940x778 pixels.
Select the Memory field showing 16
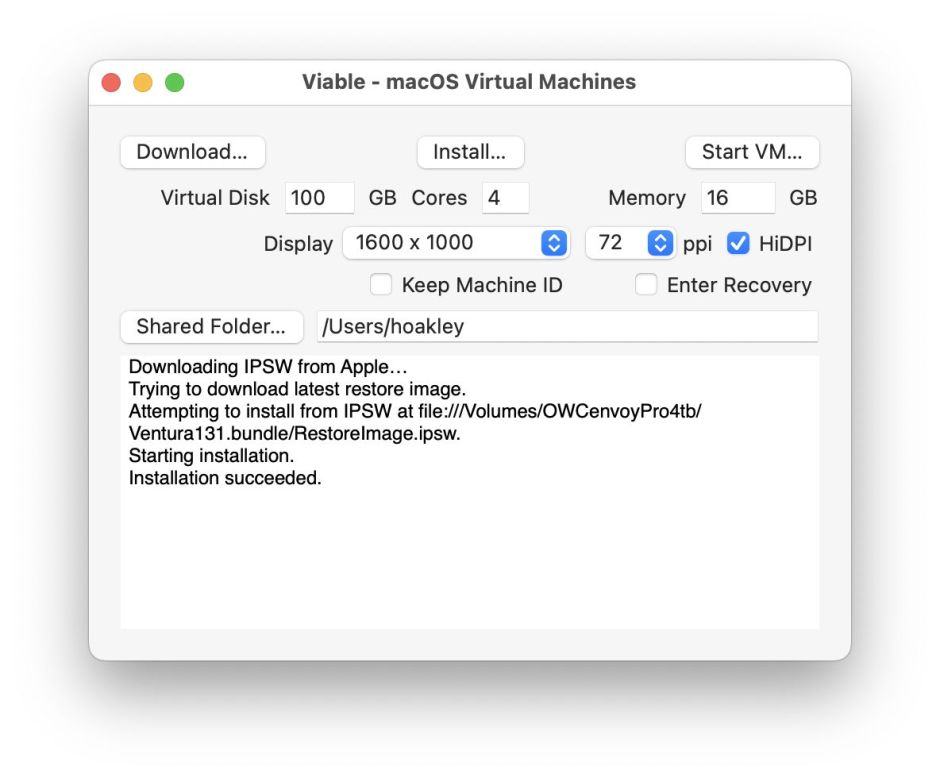tap(737, 198)
